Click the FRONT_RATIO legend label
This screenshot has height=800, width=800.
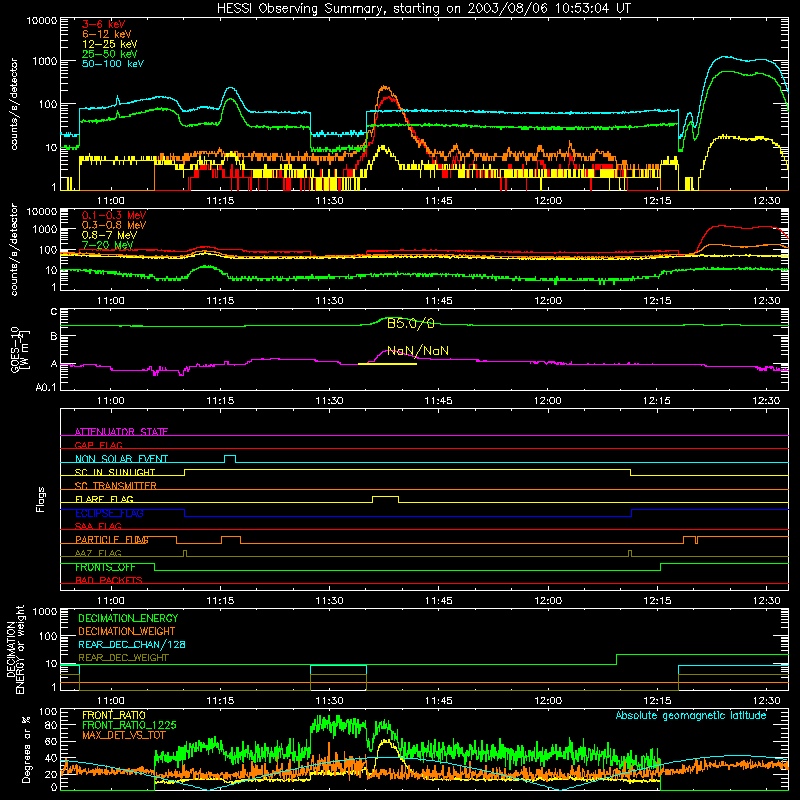[114, 715]
